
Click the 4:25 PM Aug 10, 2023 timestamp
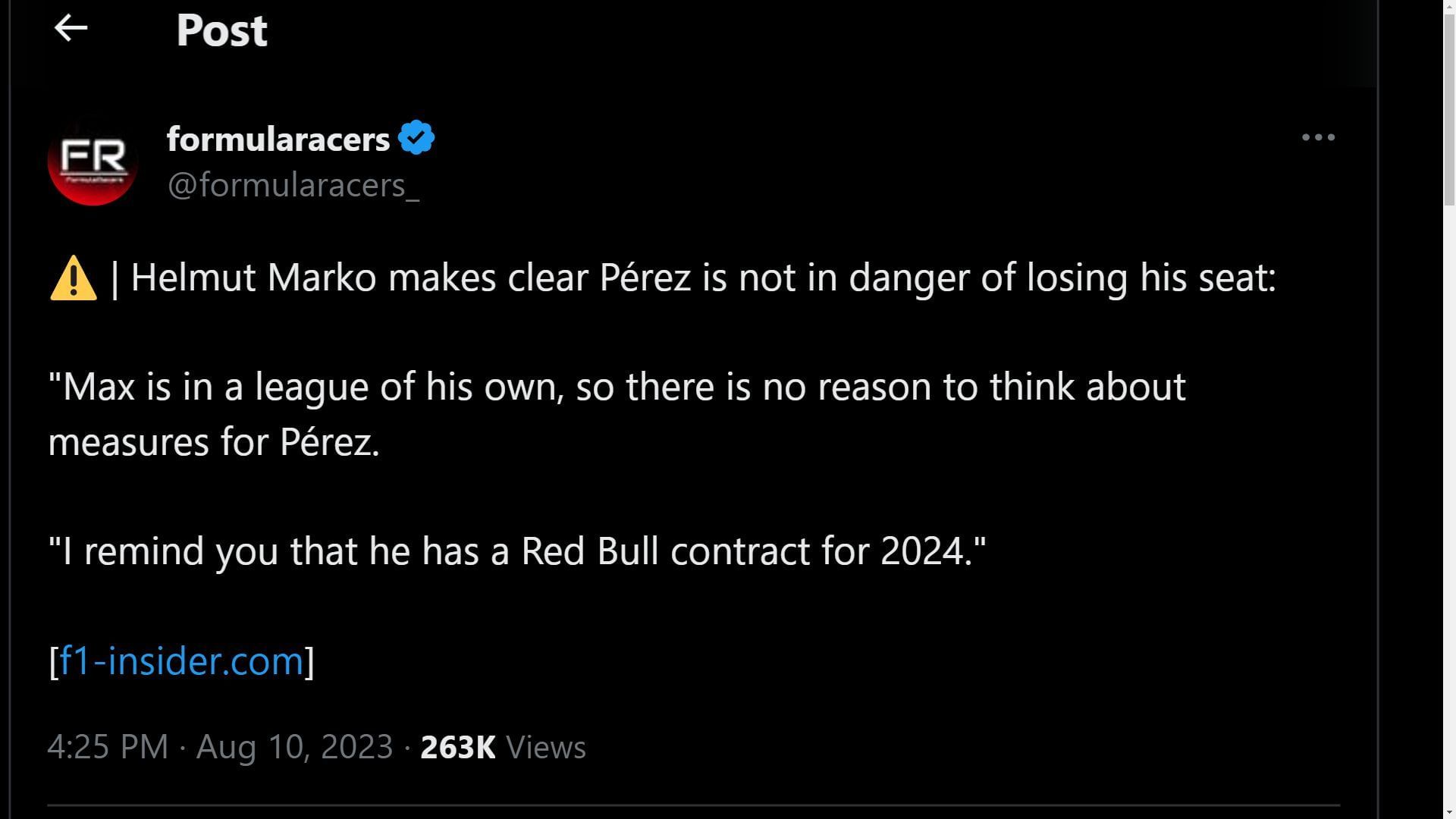(220, 747)
